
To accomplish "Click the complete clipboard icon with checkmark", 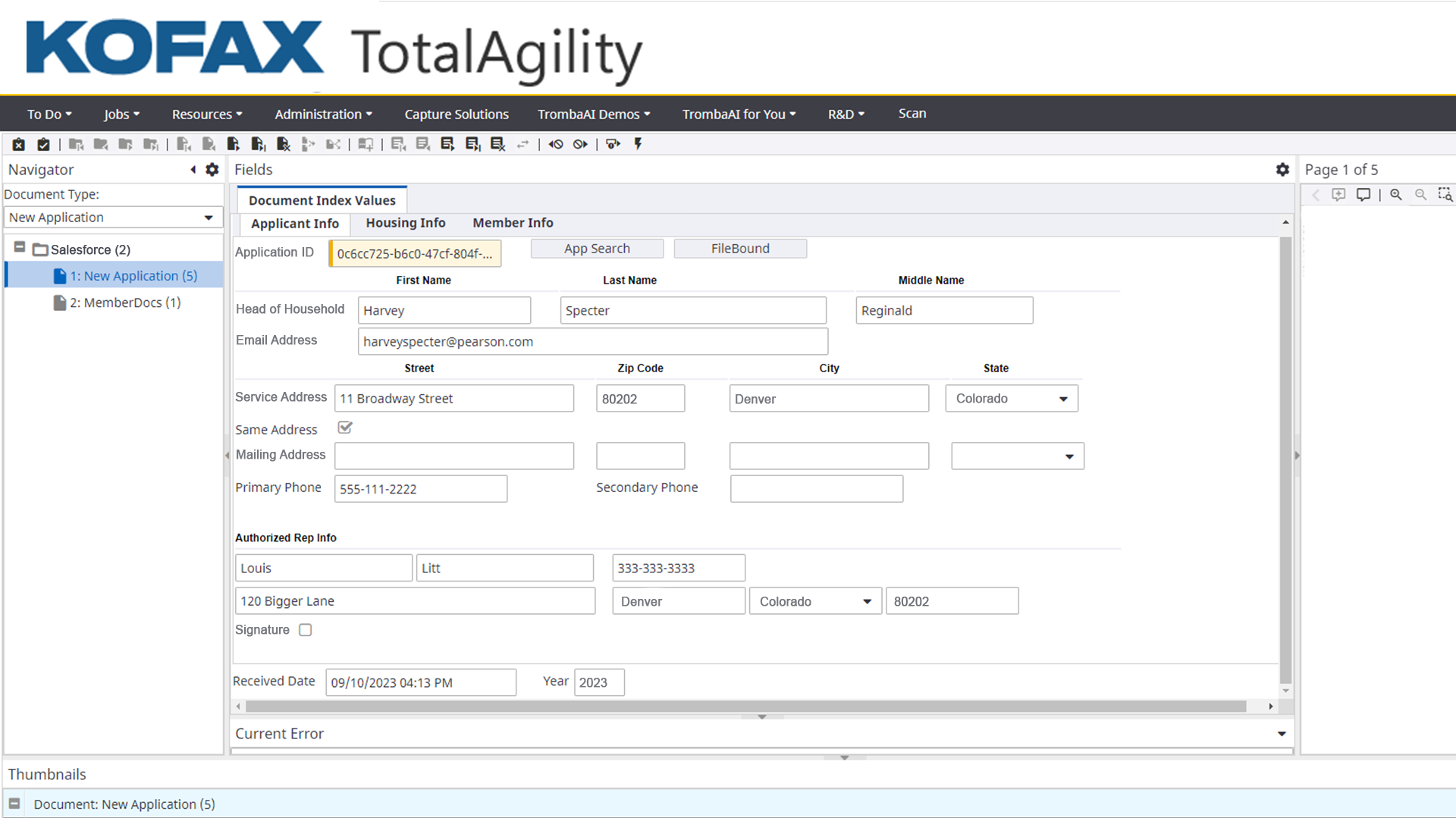I will coord(43,144).
